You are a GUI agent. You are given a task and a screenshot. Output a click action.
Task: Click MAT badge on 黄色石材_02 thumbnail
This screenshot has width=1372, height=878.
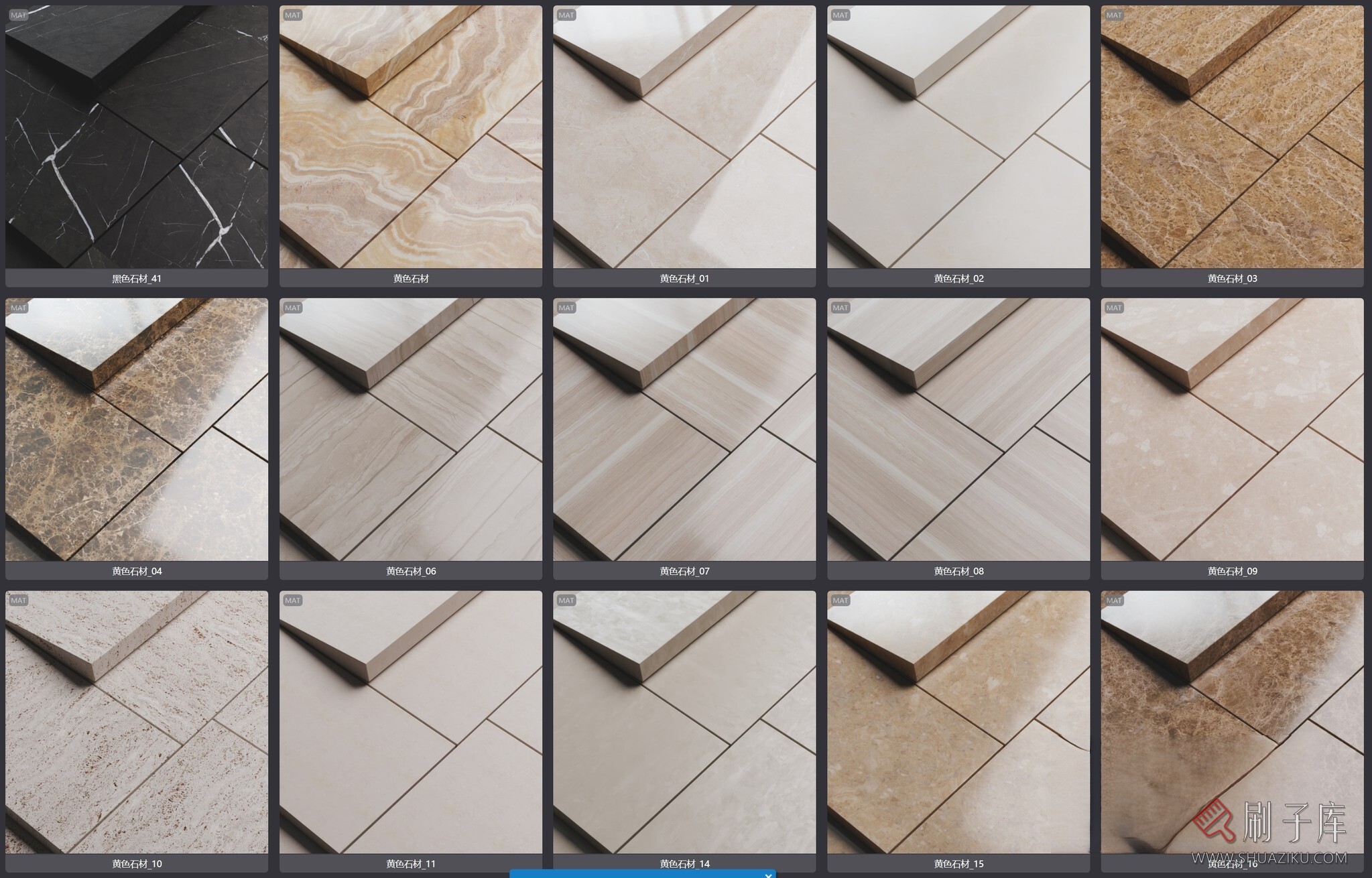pyautogui.click(x=840, y=15)
